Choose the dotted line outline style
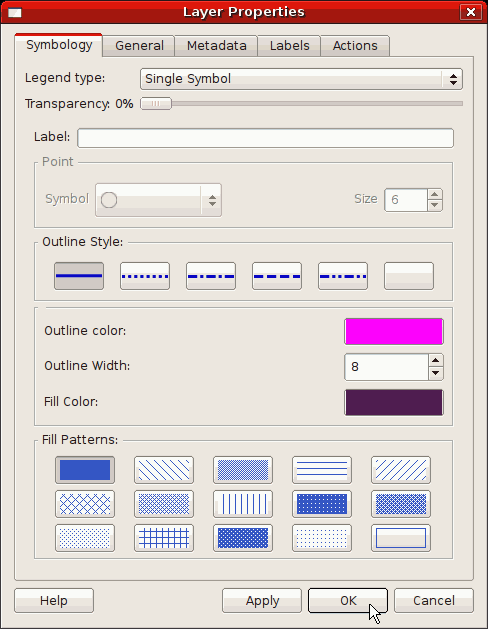This screenshot has width=488, height=629. click(x=145, y=276)
